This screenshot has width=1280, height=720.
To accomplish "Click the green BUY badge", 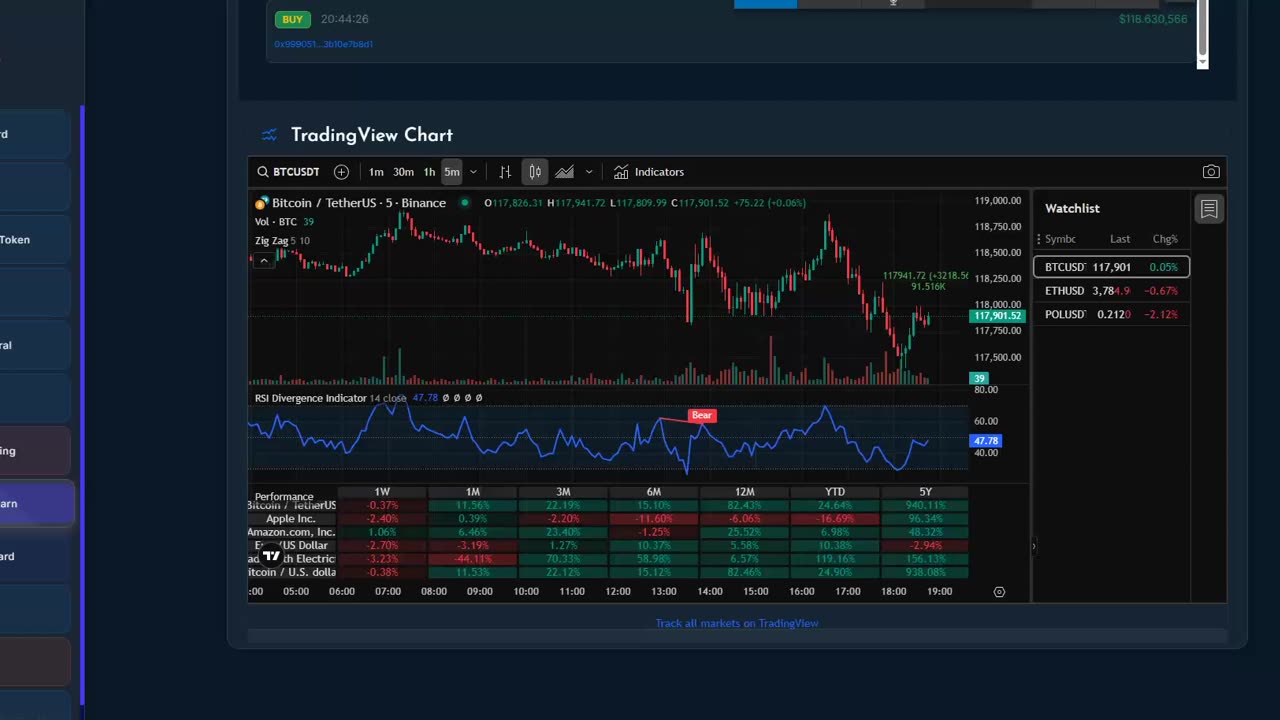I will pyautogui.click(x=292, y=19).
